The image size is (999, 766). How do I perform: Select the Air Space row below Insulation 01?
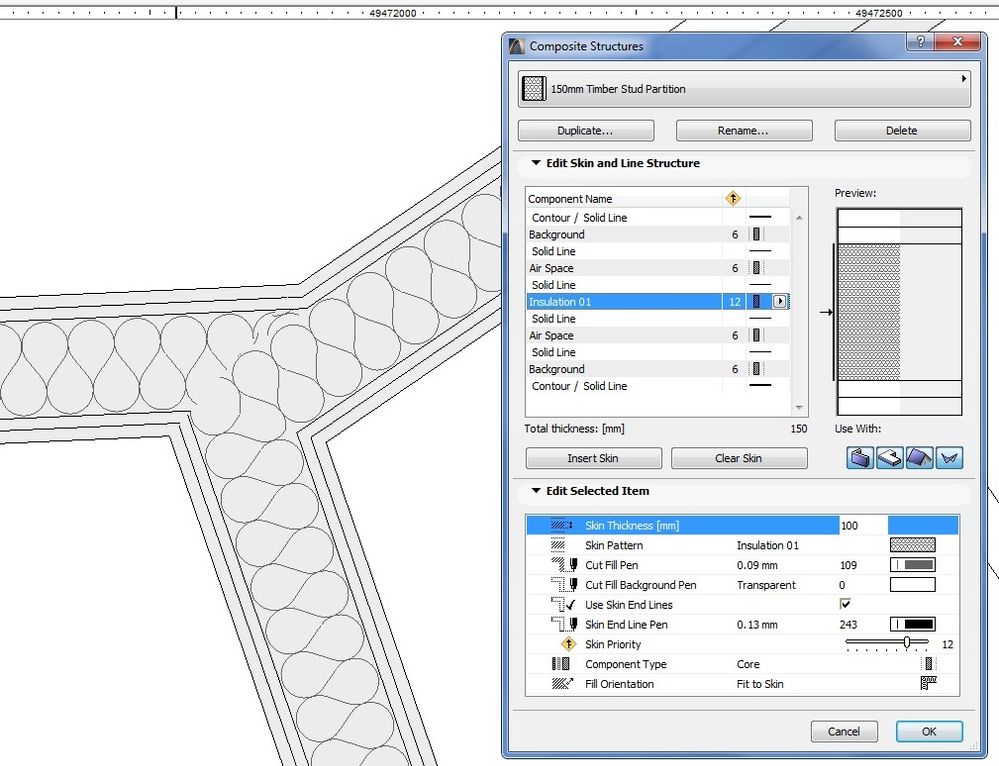point(658,335)
